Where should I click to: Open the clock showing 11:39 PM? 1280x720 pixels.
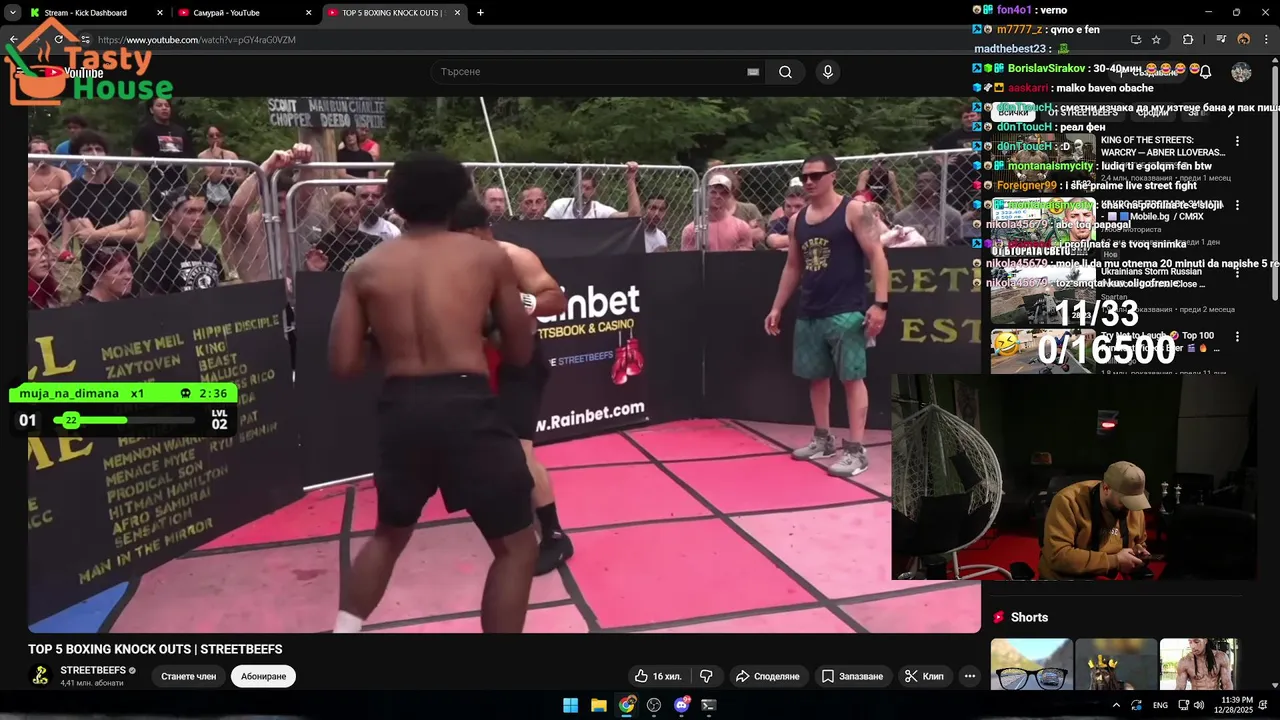tap(1233, 705)
